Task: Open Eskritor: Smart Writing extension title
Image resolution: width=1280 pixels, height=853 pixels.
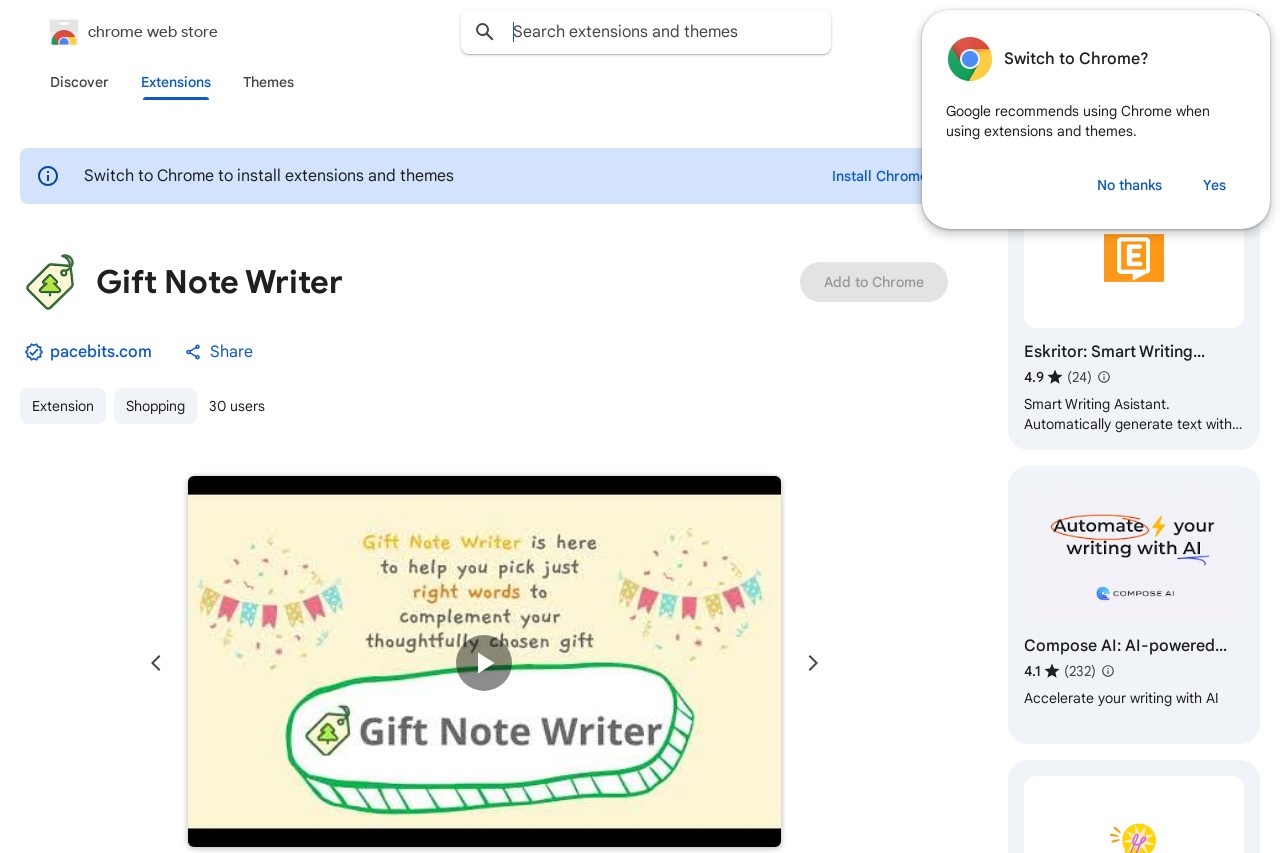Action: tap(1114, 352)
